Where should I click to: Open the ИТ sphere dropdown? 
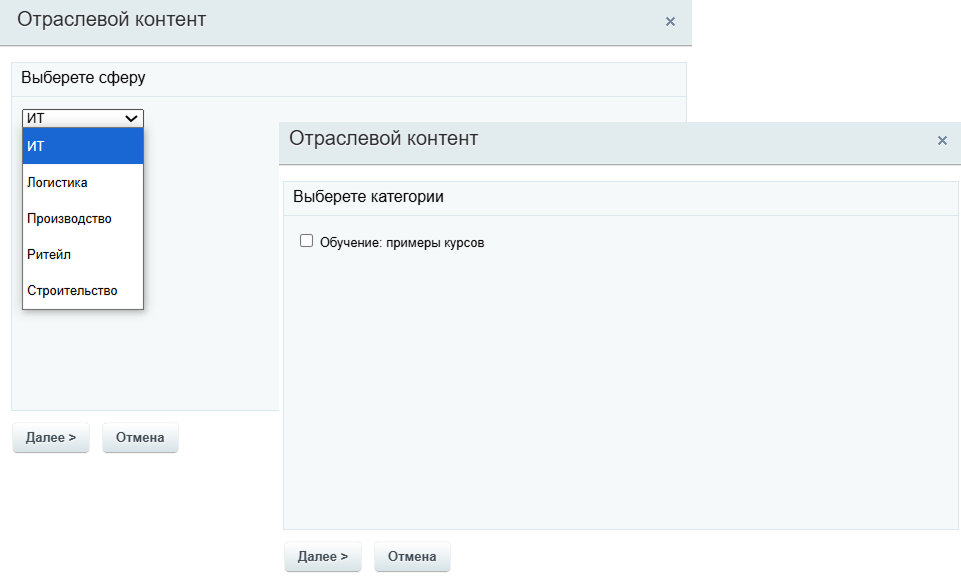83,118
